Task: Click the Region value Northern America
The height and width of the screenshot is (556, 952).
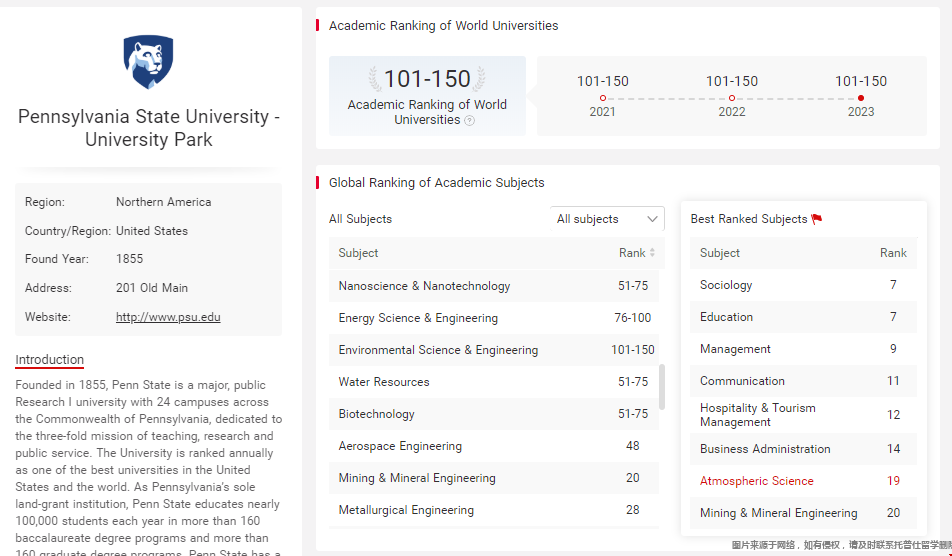Action: click(x=164, y=202)
